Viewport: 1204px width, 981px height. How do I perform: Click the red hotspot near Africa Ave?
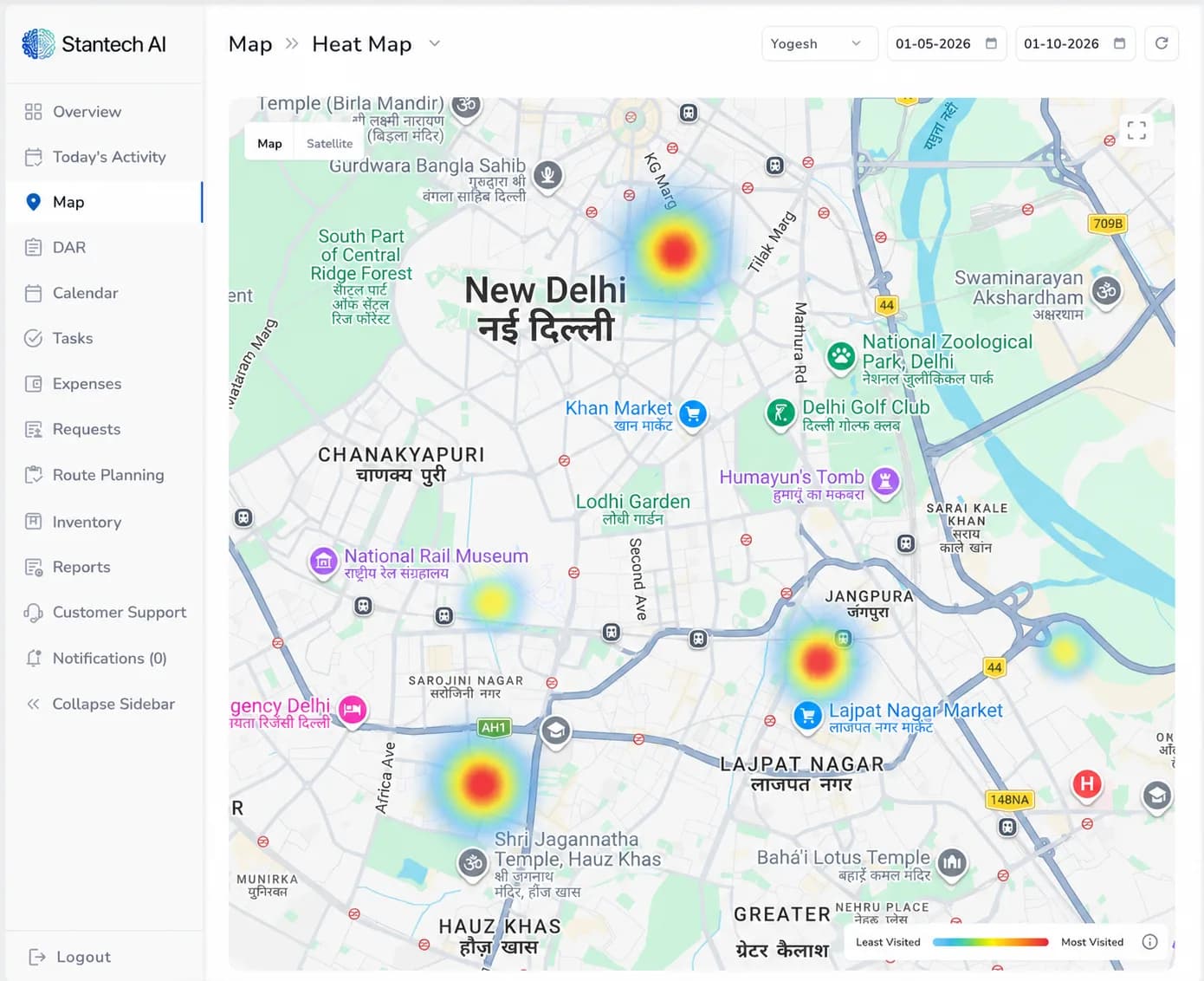pos(482,783)
